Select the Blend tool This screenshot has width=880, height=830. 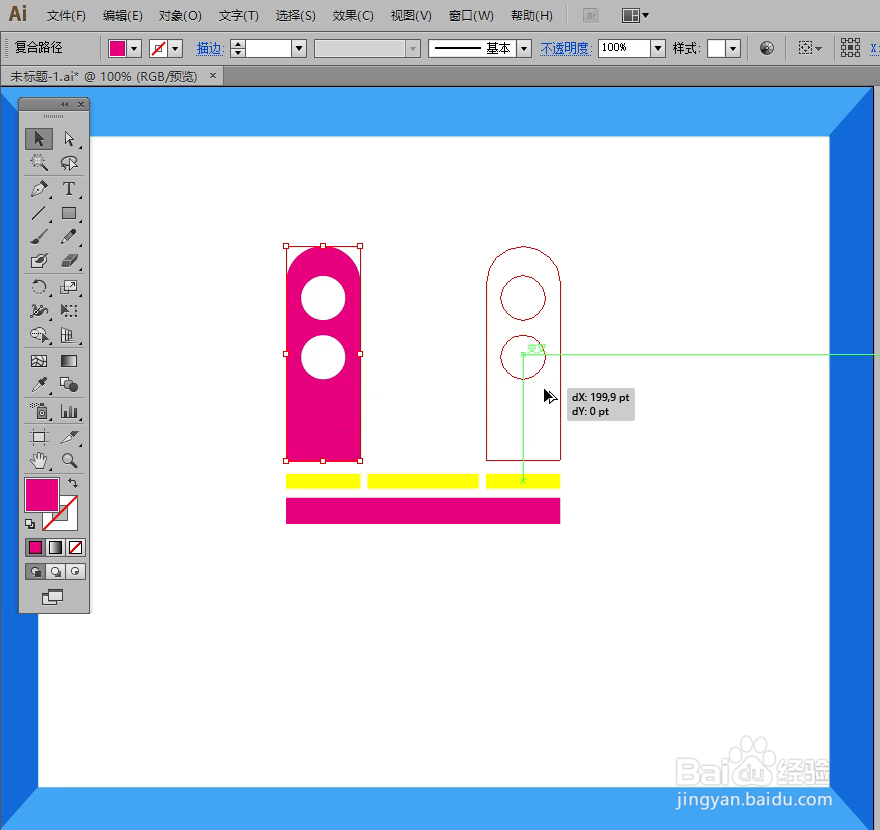[x=69, y=385]
